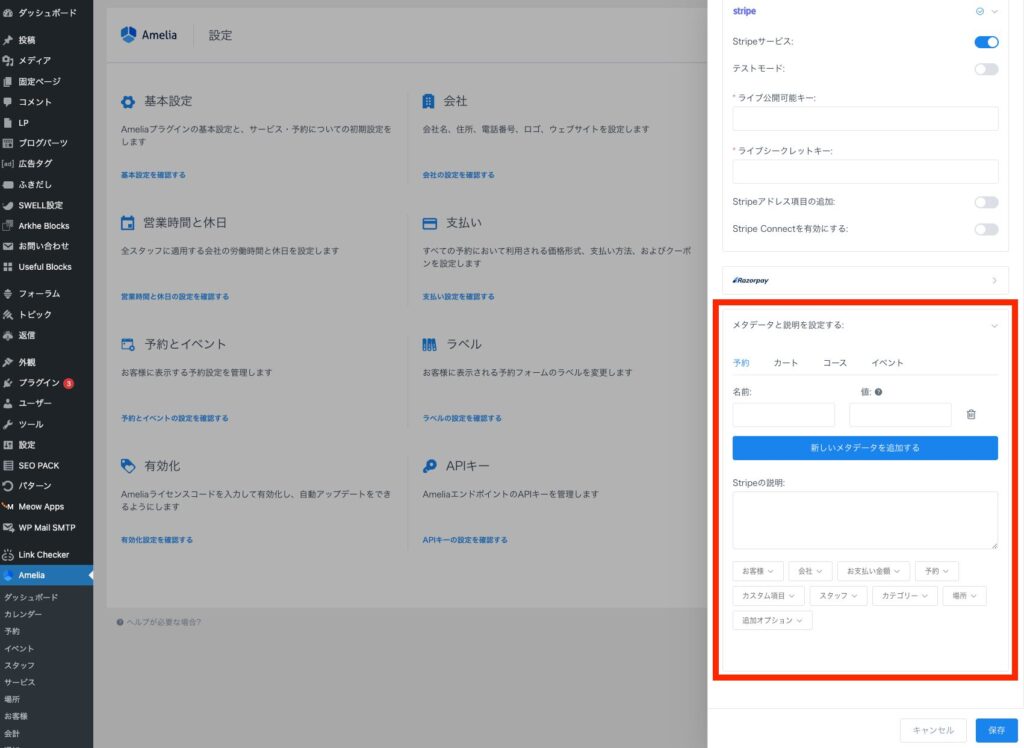Open the お客様 placeholder dropdown

tap(757, 571)
